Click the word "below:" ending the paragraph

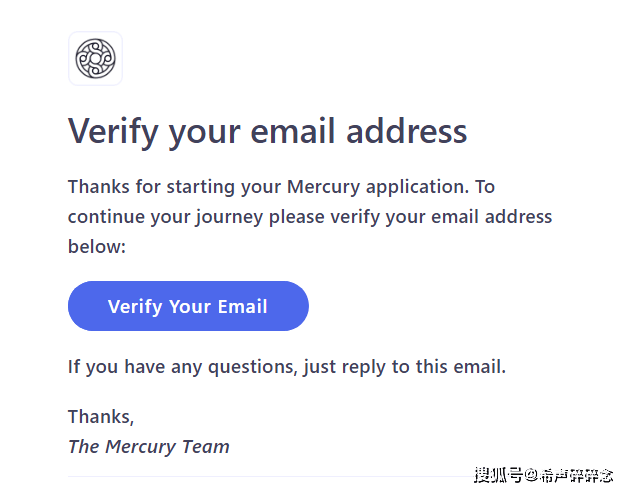[x=96, y=246]
